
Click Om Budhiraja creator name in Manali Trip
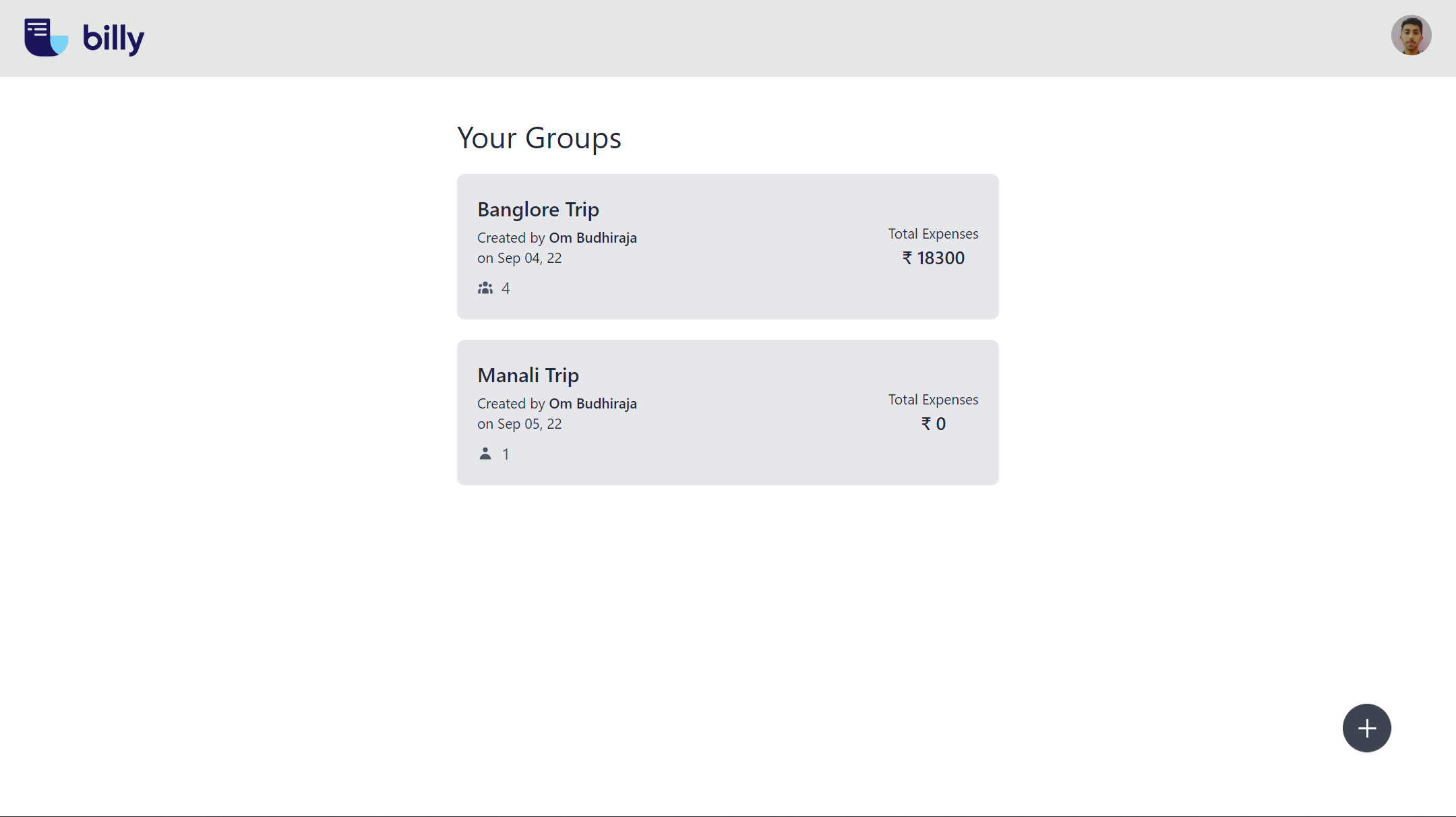(x=593, y=404)
